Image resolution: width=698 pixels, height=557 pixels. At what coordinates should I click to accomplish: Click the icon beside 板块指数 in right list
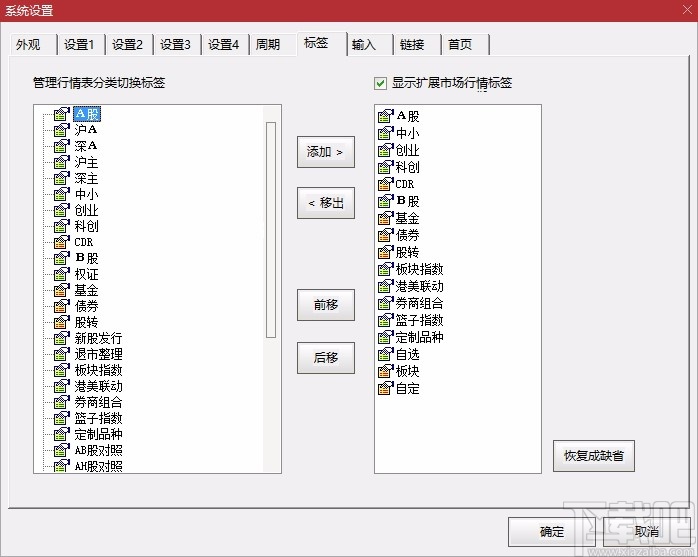(x=386, y=269)
